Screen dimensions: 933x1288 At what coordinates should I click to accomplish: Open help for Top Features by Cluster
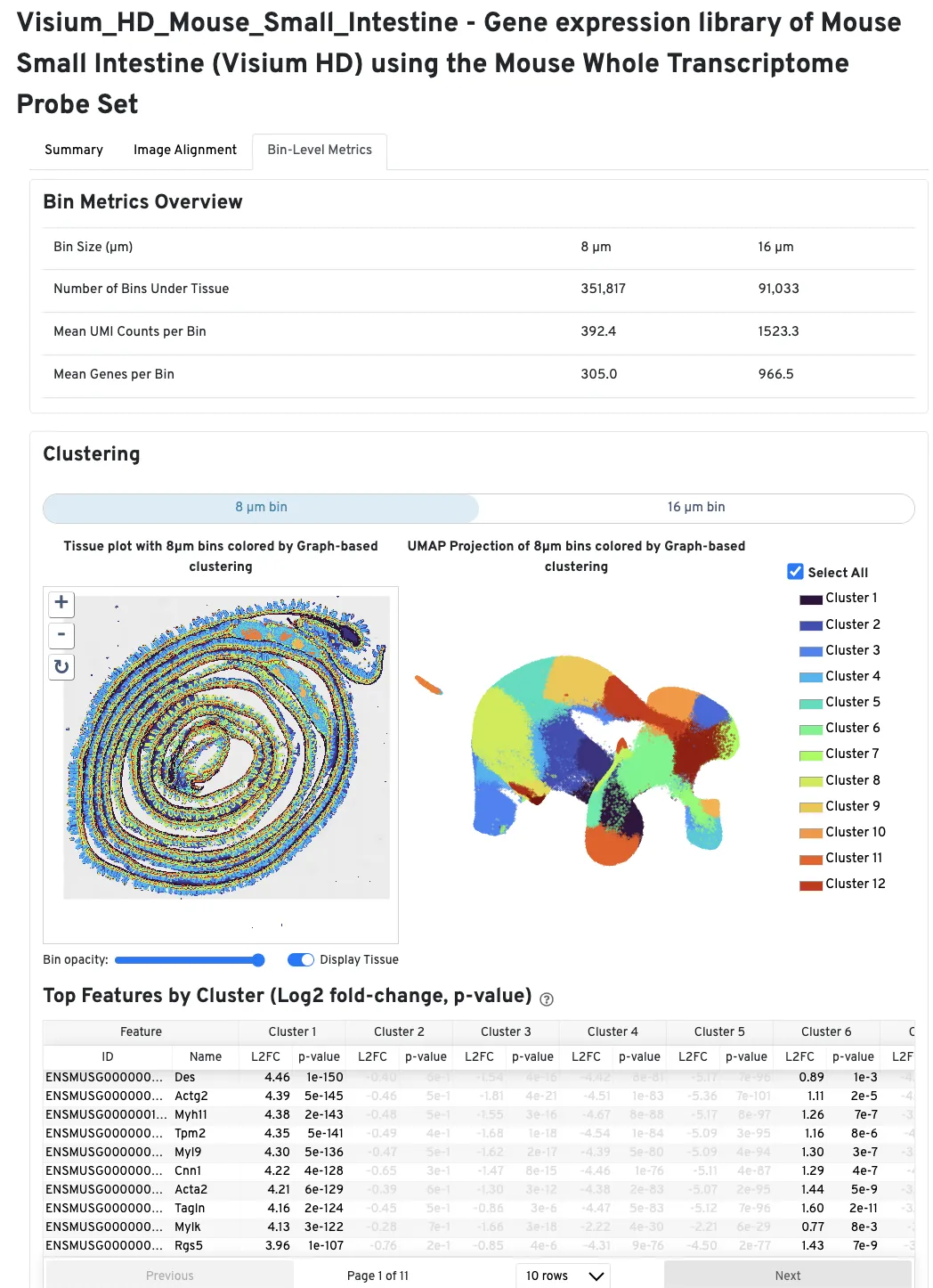547,999
